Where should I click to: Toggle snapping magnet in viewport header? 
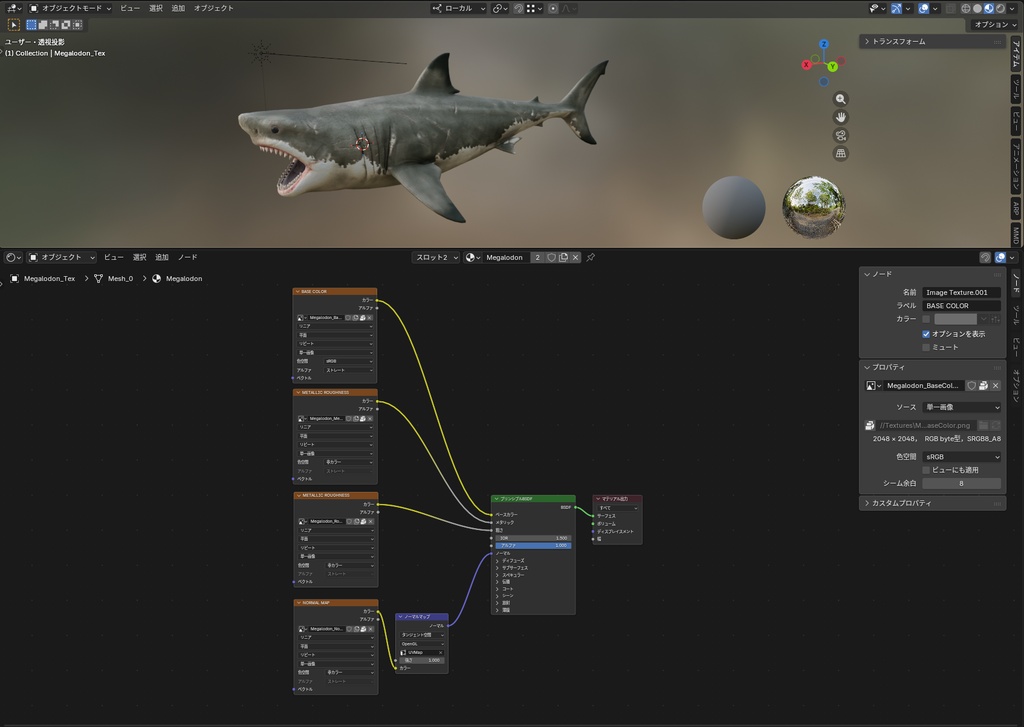[519, 8]
